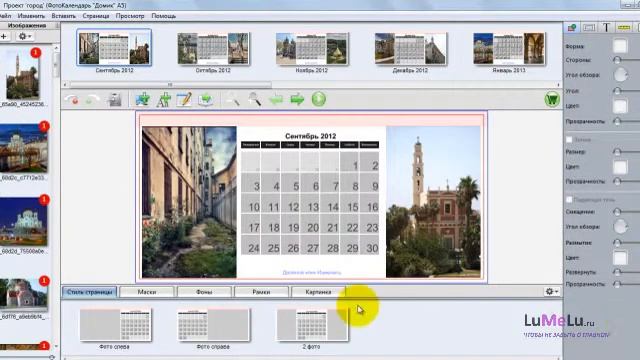Select the tower church image in Изображения list
The width and height of the screenshot is (640, 360).
(23, 75)
